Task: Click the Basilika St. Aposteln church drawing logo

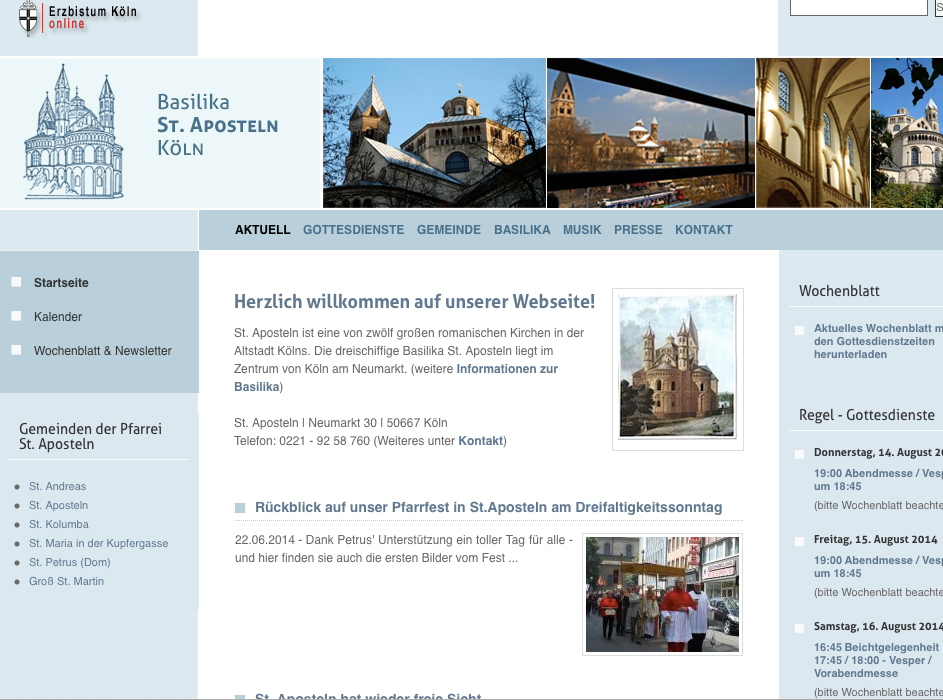Action: coord(73,132)
